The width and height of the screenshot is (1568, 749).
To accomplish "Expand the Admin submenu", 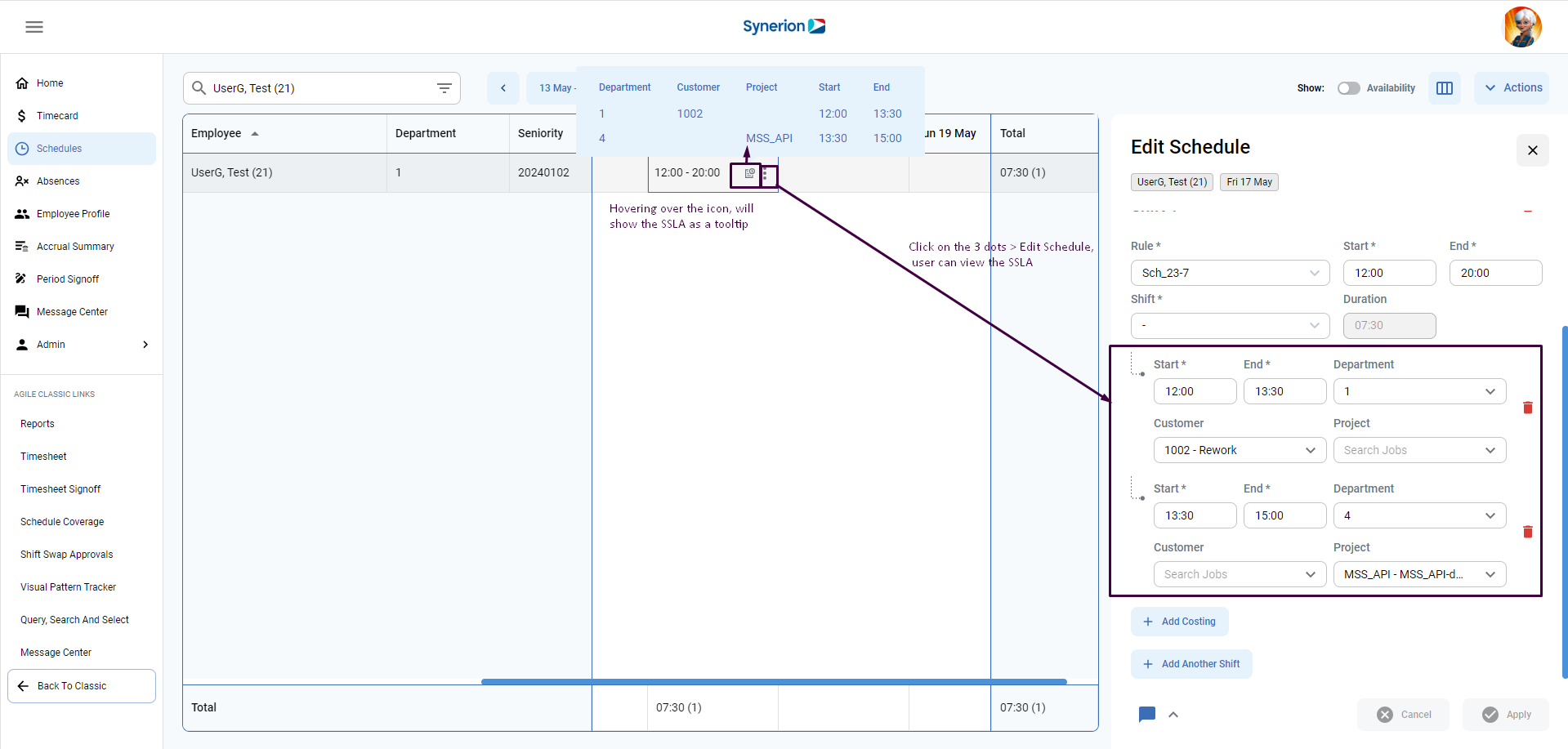I will coord(82,345).
